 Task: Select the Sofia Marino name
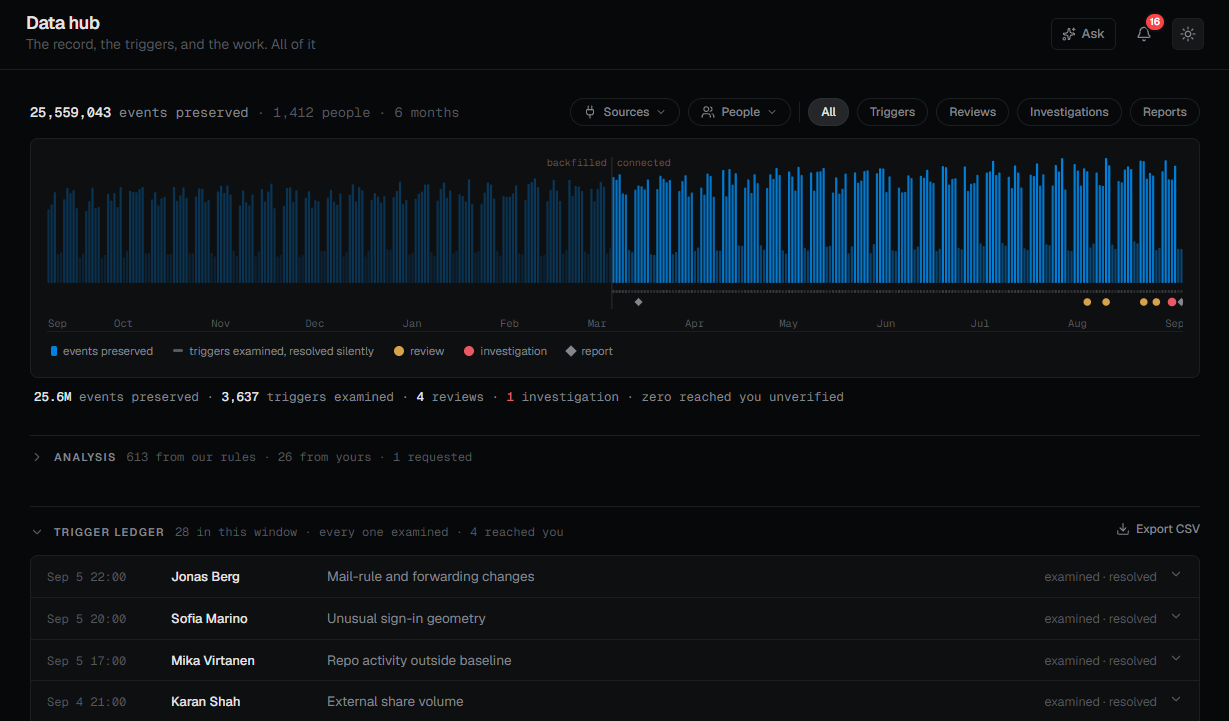point(209,619)
